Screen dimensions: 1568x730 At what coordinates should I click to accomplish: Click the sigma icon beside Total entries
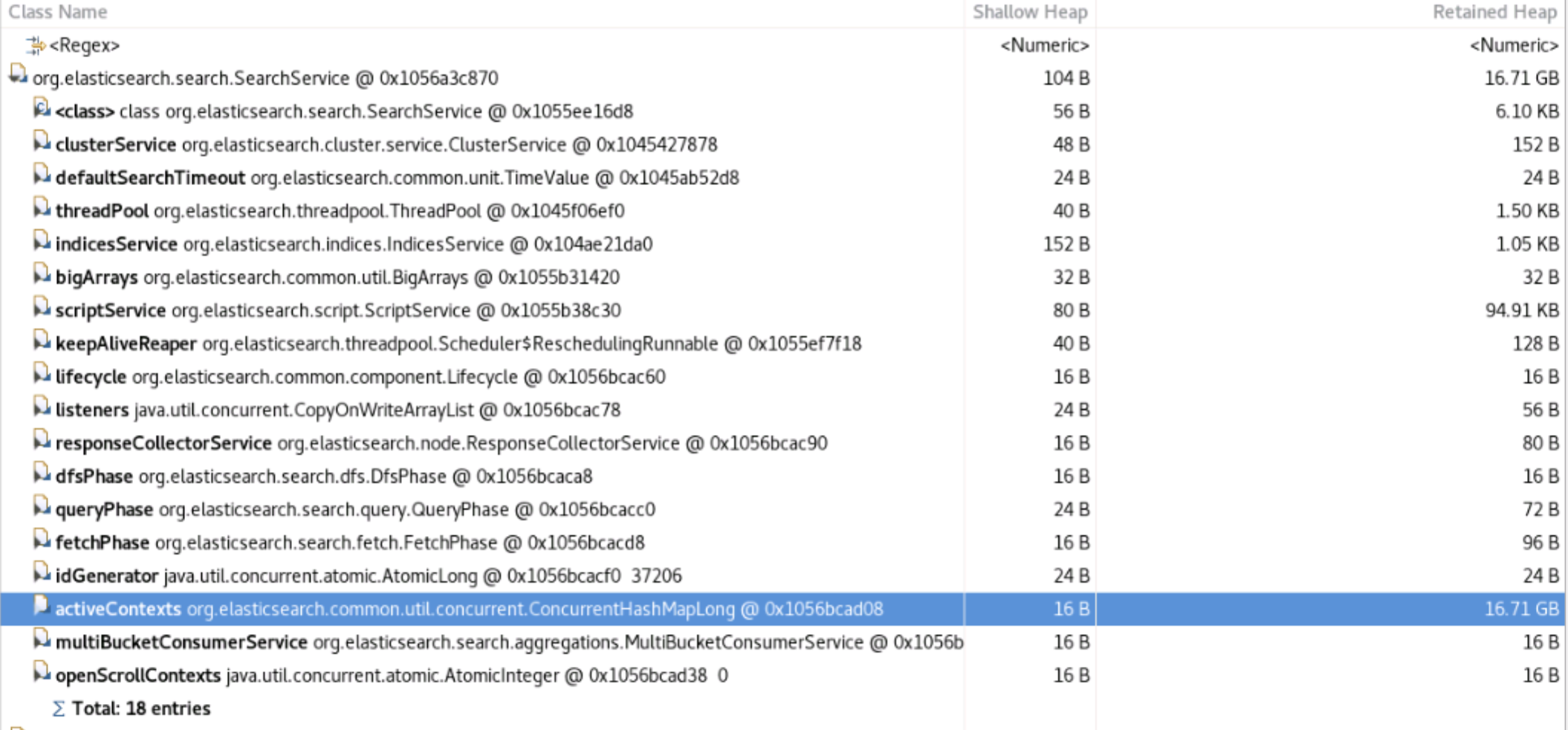[x=59, y=708]
